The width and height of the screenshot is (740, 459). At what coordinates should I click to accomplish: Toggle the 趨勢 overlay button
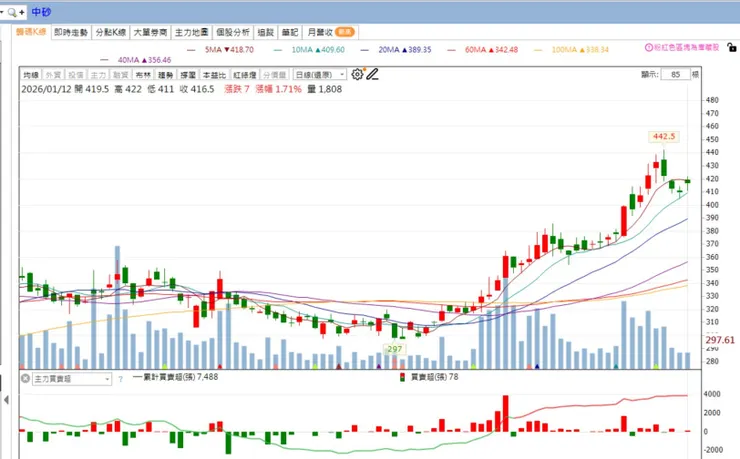(x=165, y=75)
